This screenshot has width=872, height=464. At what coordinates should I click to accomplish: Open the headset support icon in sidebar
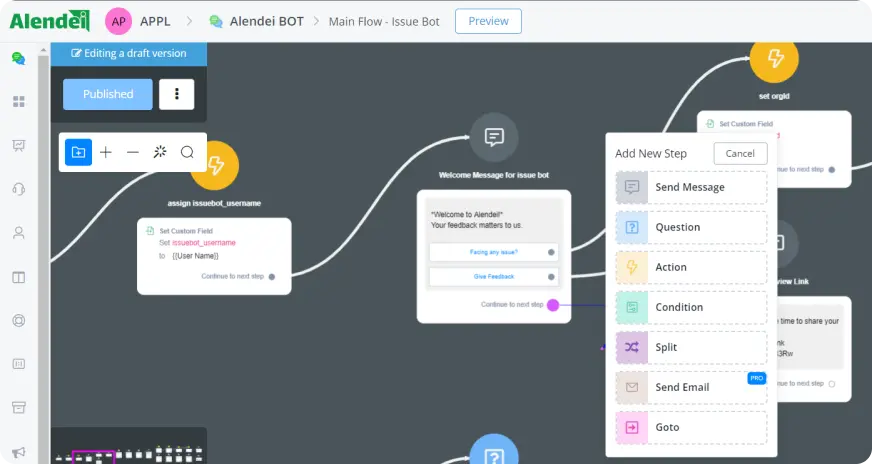point(19,189)
